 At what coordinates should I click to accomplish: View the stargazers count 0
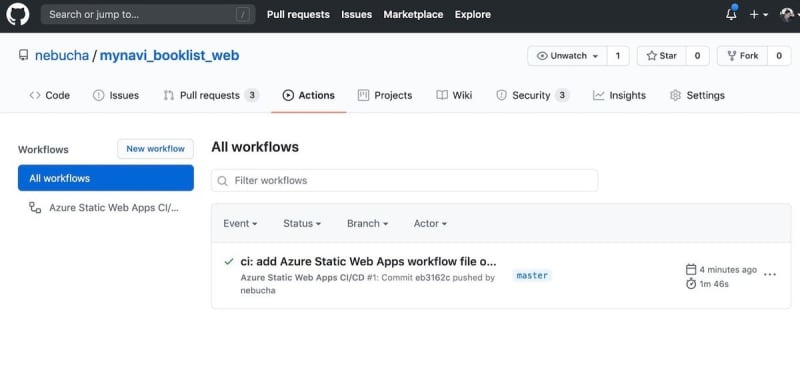[697, 56]
